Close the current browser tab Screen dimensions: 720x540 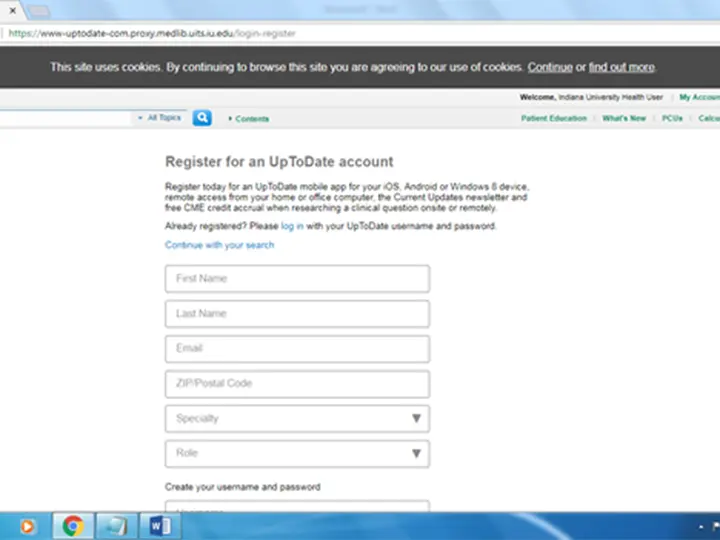tap(13, 10)
